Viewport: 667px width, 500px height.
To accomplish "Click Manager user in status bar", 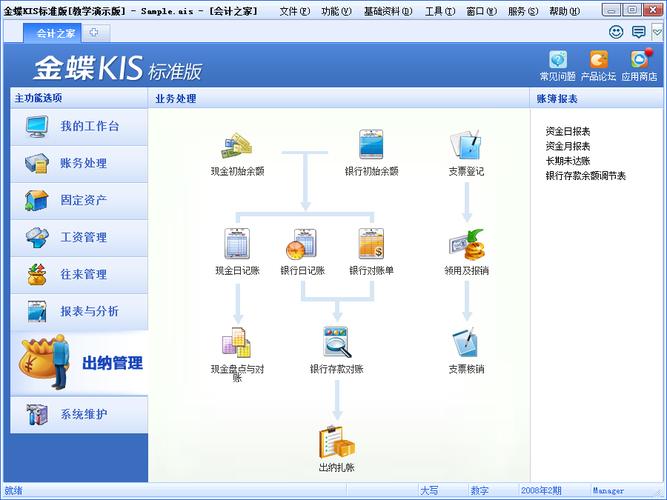I will point(608,491).
